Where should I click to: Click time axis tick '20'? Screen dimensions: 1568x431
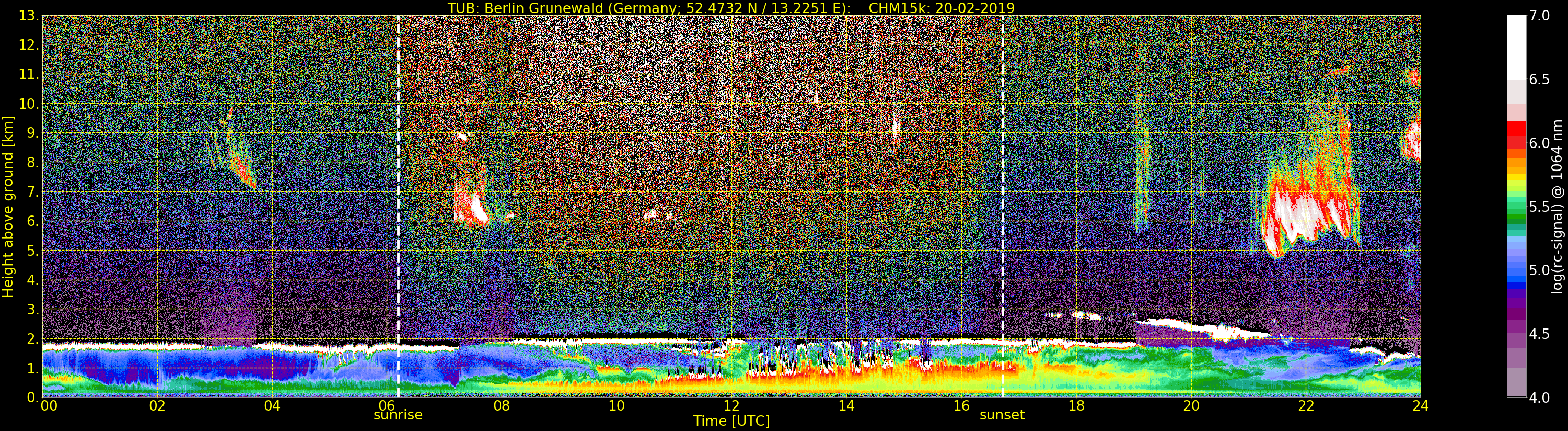(x=1191, y=405)
